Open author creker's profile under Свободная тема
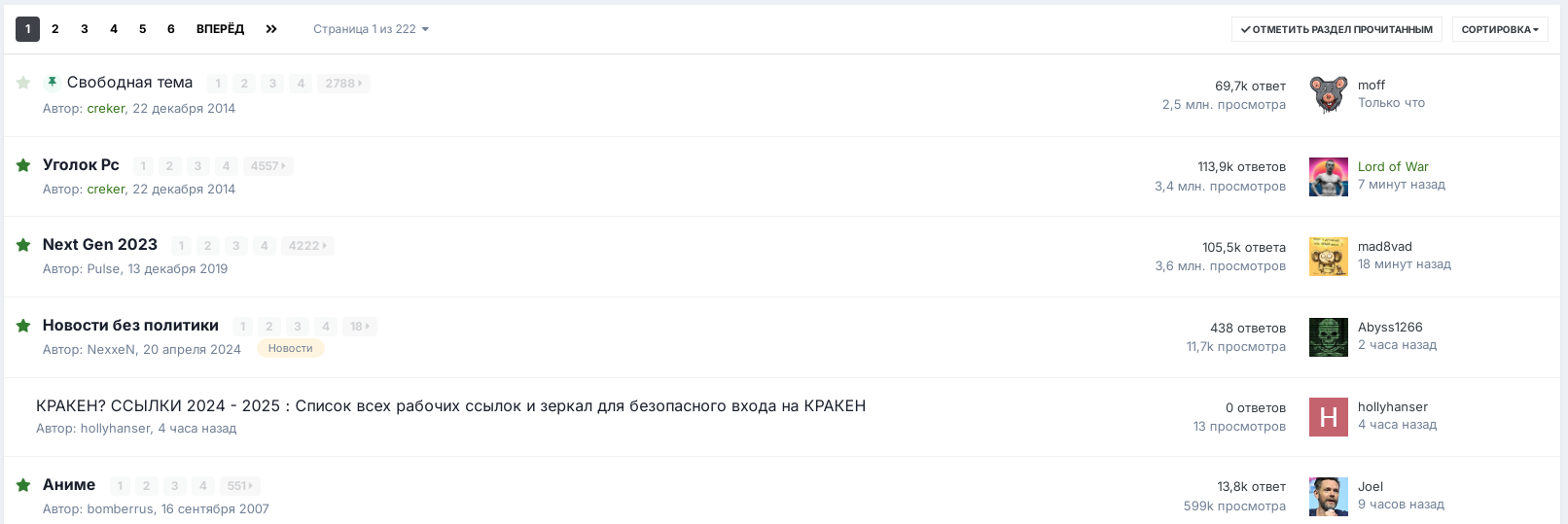Viewport: 1568px width, 524px height. click(x=106, y=109)
